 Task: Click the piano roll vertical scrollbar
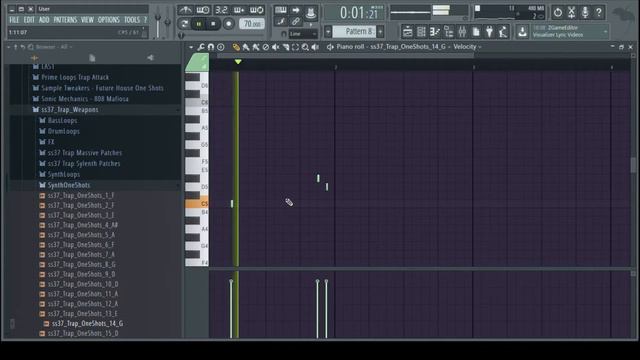633,165
